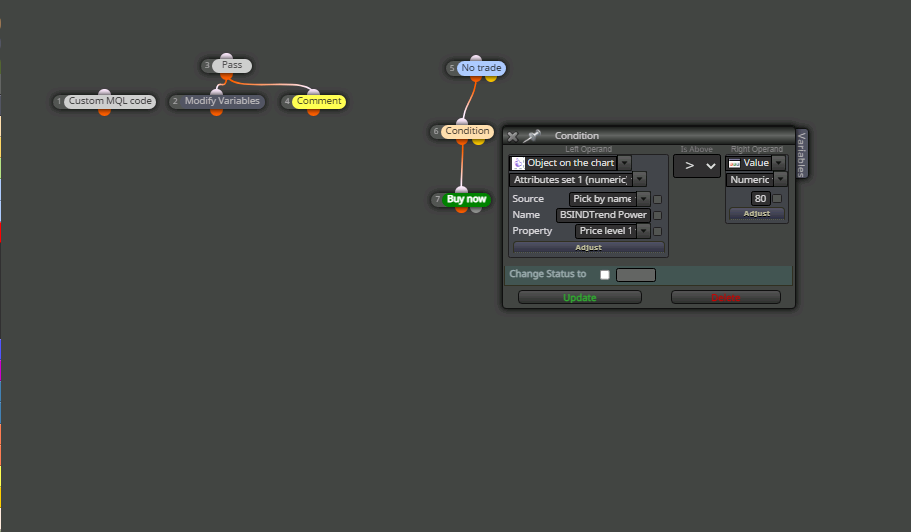Click gray output connector of Buy now
Viewport: 911px width, 532px height.
[x=476, y=209]
